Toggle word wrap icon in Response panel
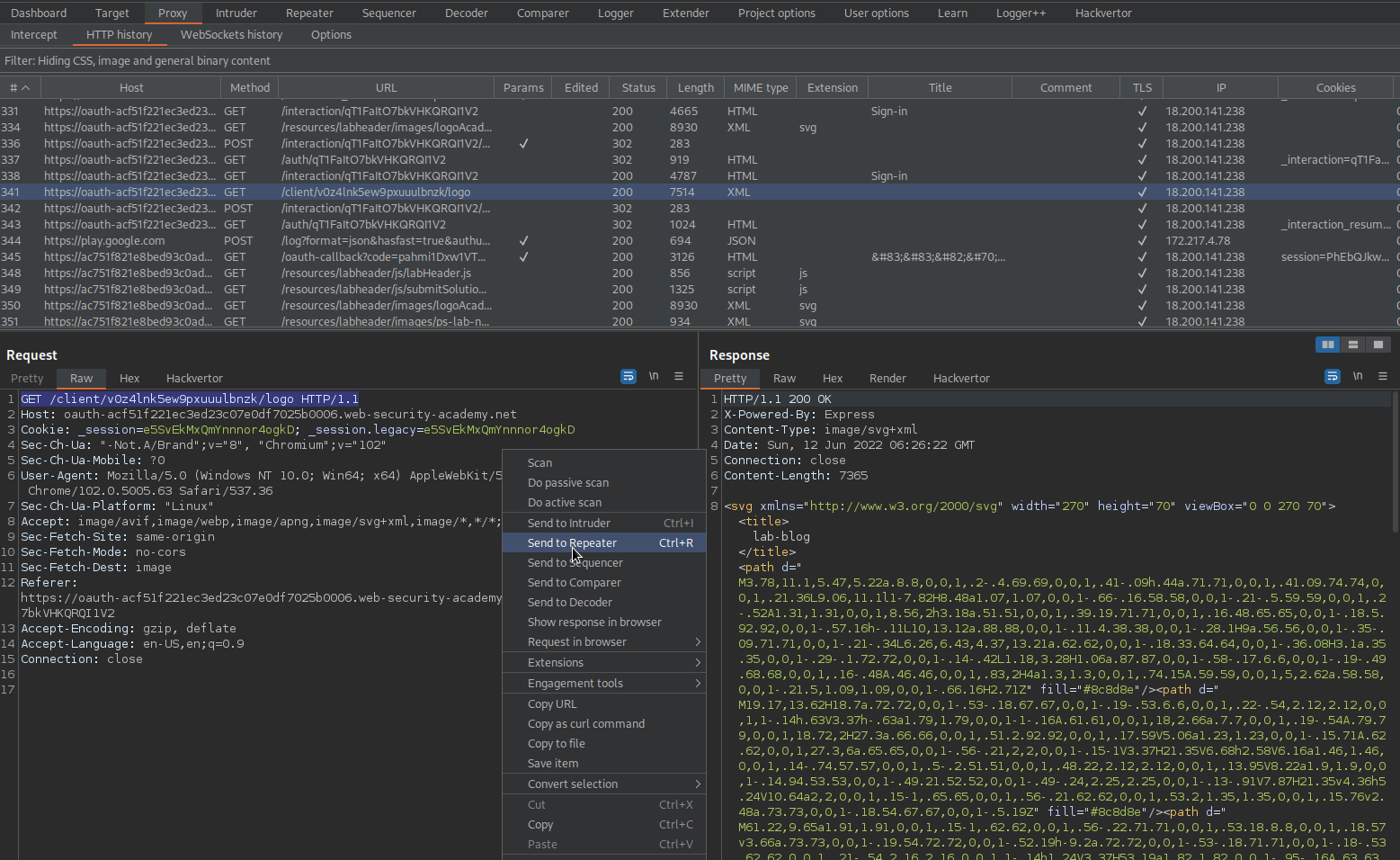This screenshot has height=860, width=1400. tap(1333, 377)
